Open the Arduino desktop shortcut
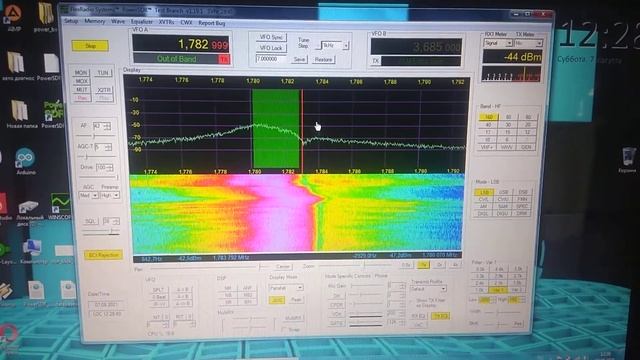The width and height of the screenshot is (640, 360). click(x=25, y=161)
